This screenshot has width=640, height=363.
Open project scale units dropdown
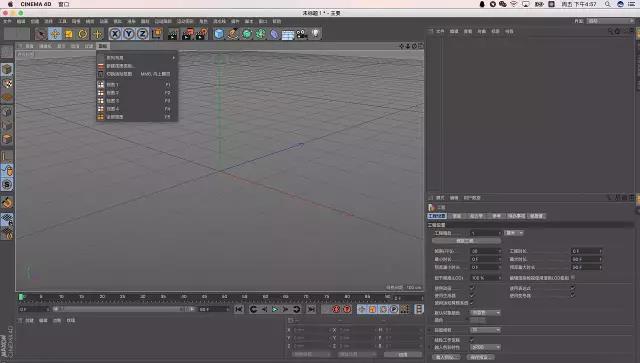point(514,233)
